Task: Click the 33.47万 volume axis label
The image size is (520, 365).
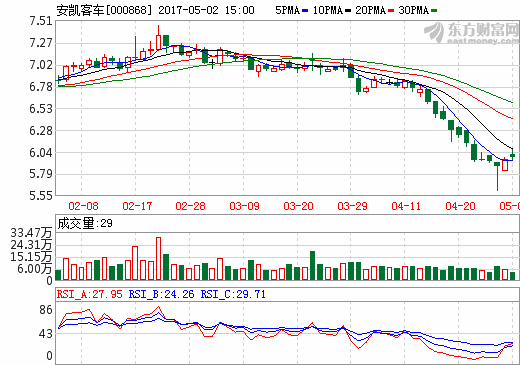Action: point(31,233)
